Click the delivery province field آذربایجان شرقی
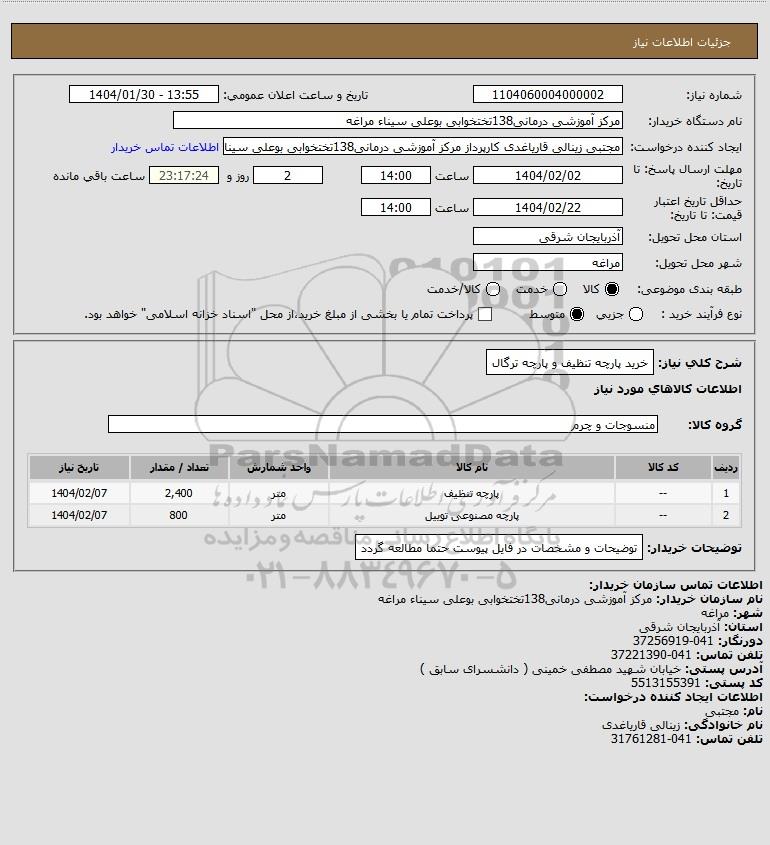770x845 pixels. [547, 237]
